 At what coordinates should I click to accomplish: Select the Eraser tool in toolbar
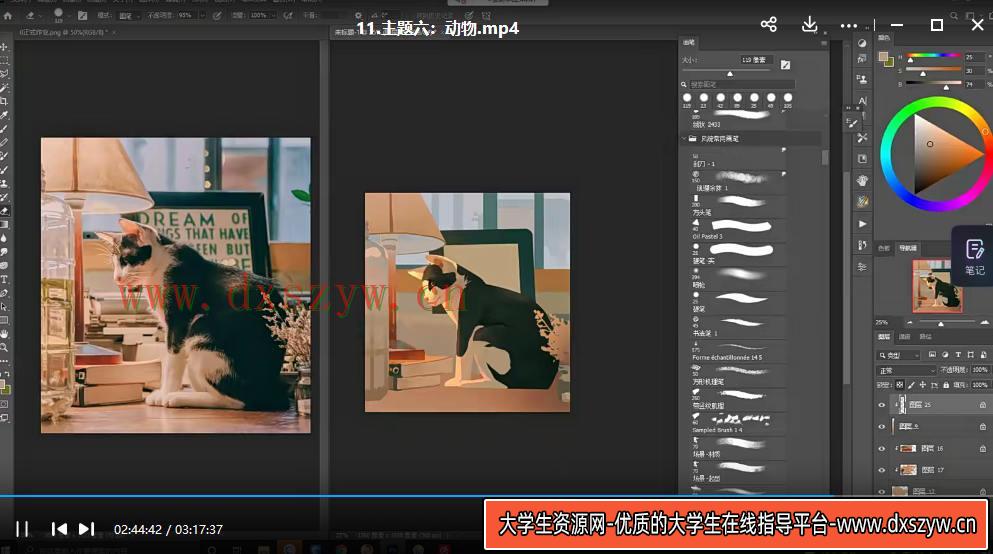click(x=4, y=211)
